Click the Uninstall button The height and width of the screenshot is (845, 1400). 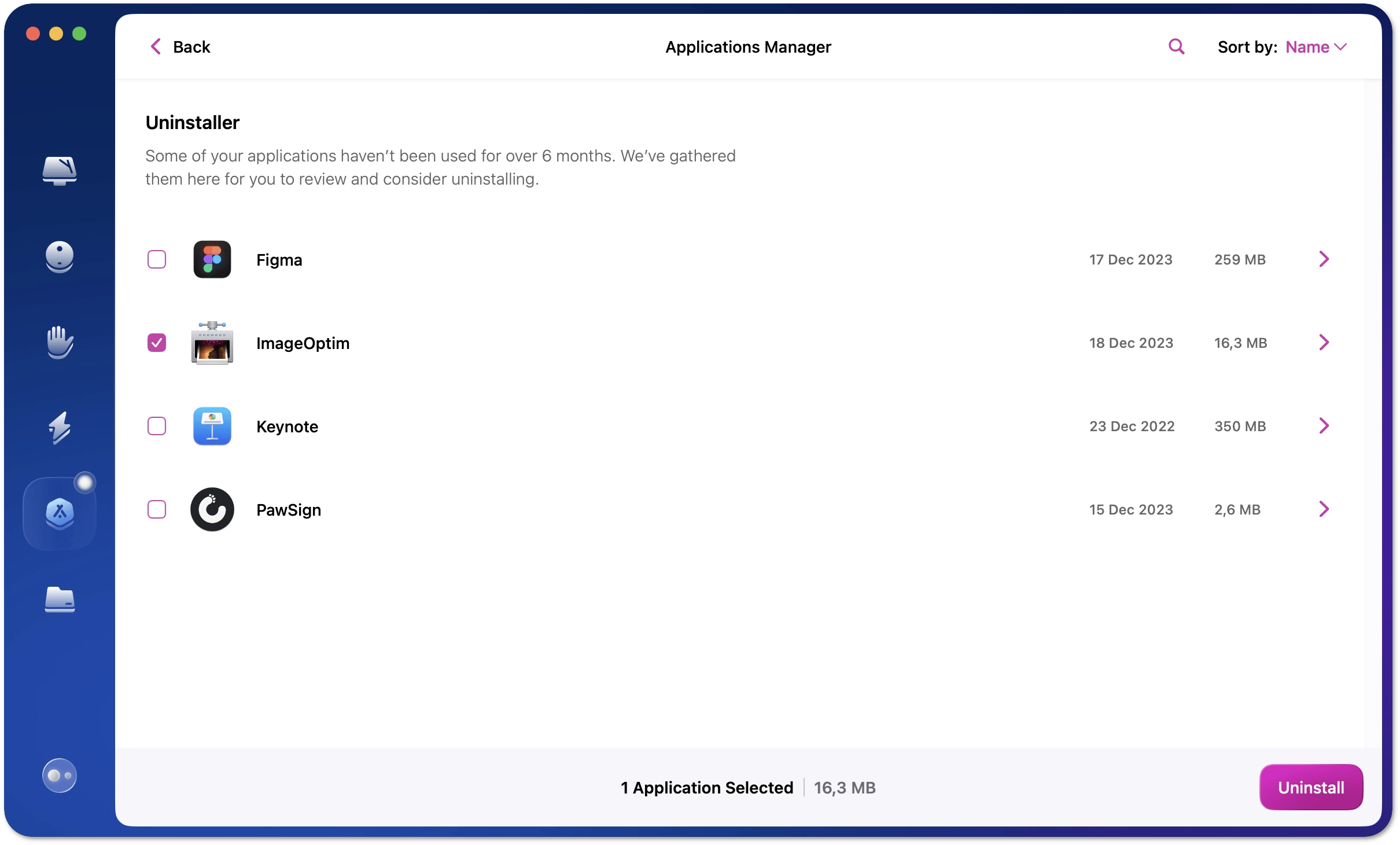[1311, 787]
